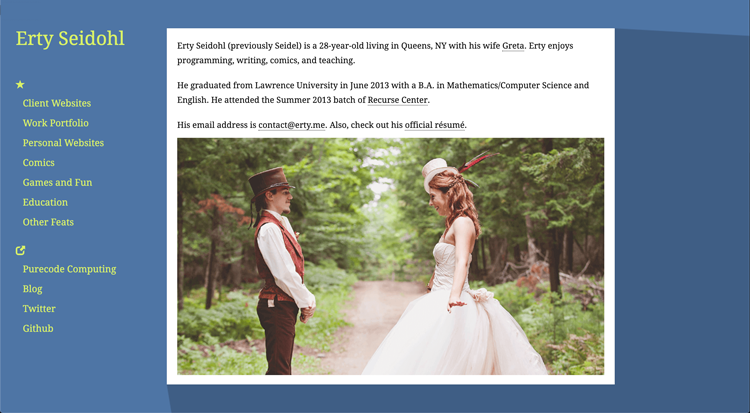The width and height of the screenshot is (750, 413).
Task: Visit the Github link
Action: [x=38, y=329]
